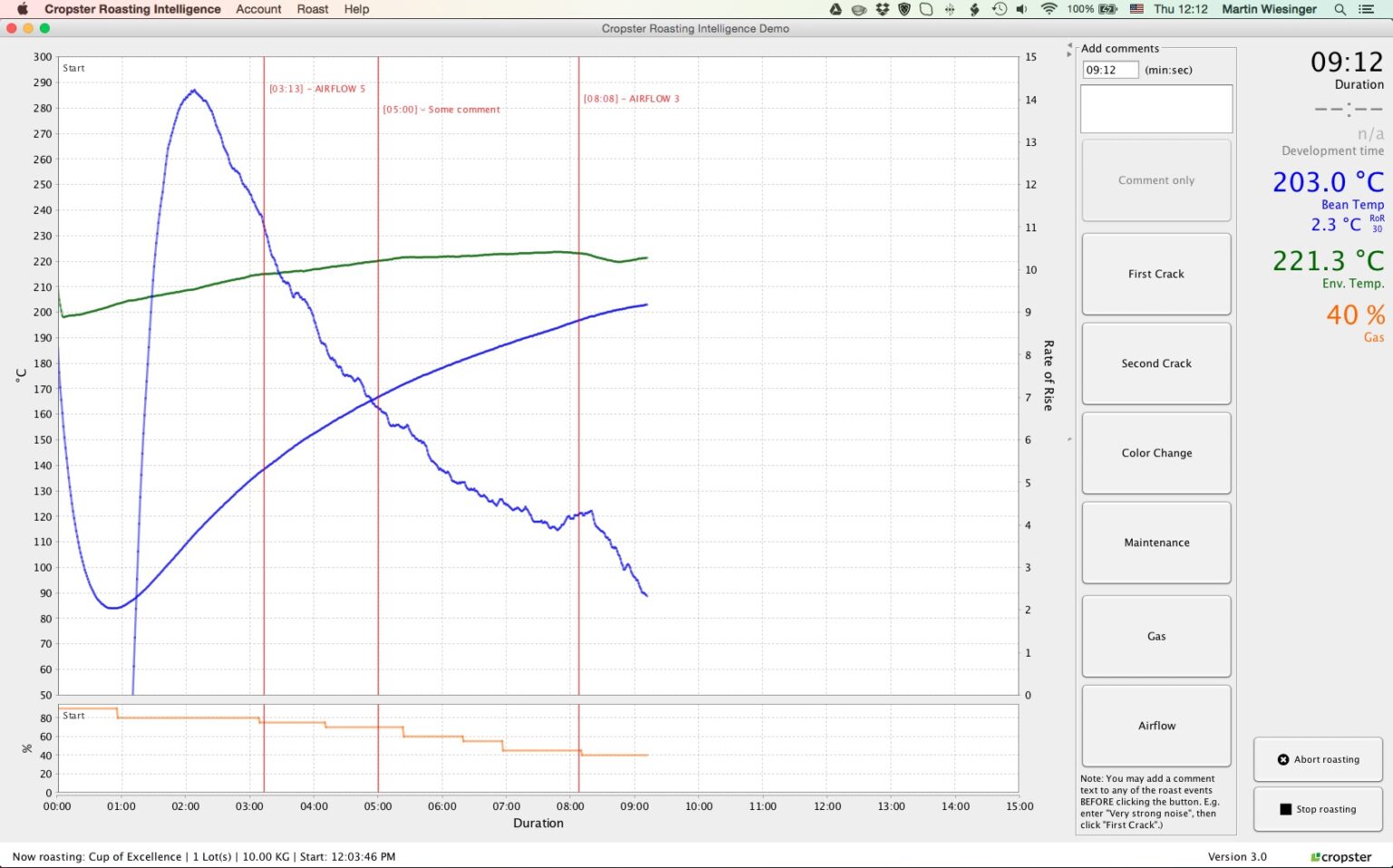Click the Time Machine clock icon
1393x868 pixels.
pos(998,9)
